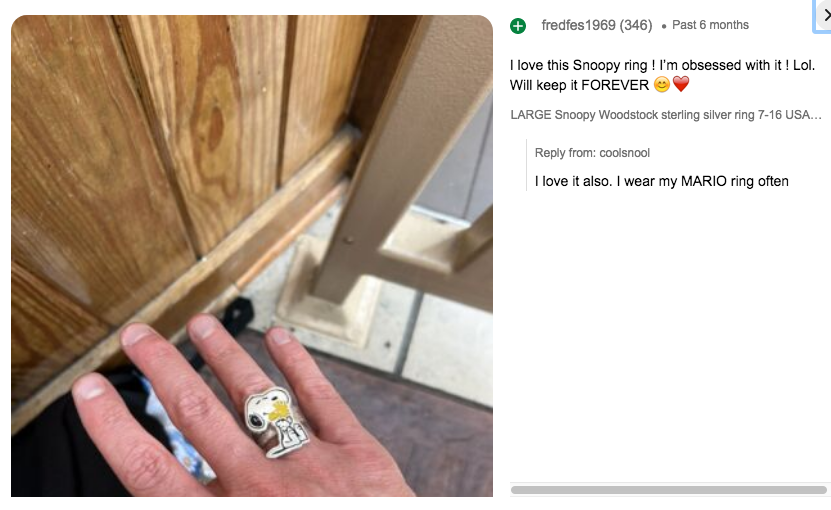Click the yellow Woodstock on the ring
This screenshot has height=510, width=831.
tap(280, 411)
